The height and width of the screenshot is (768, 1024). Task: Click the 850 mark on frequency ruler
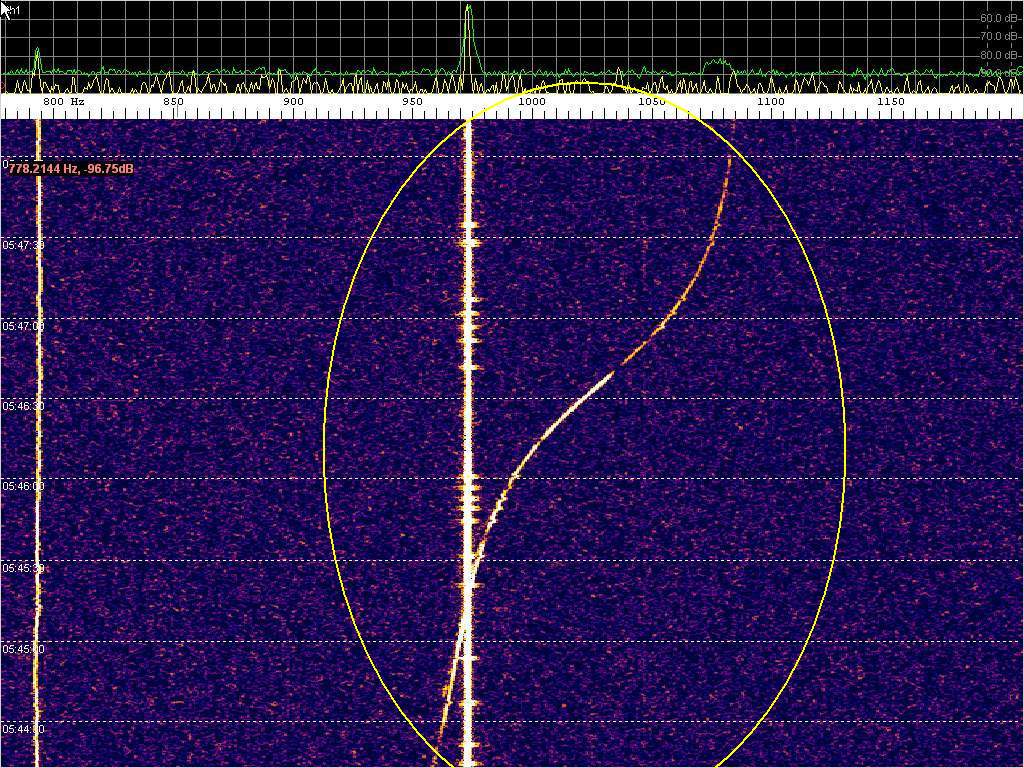pos(173,102)
